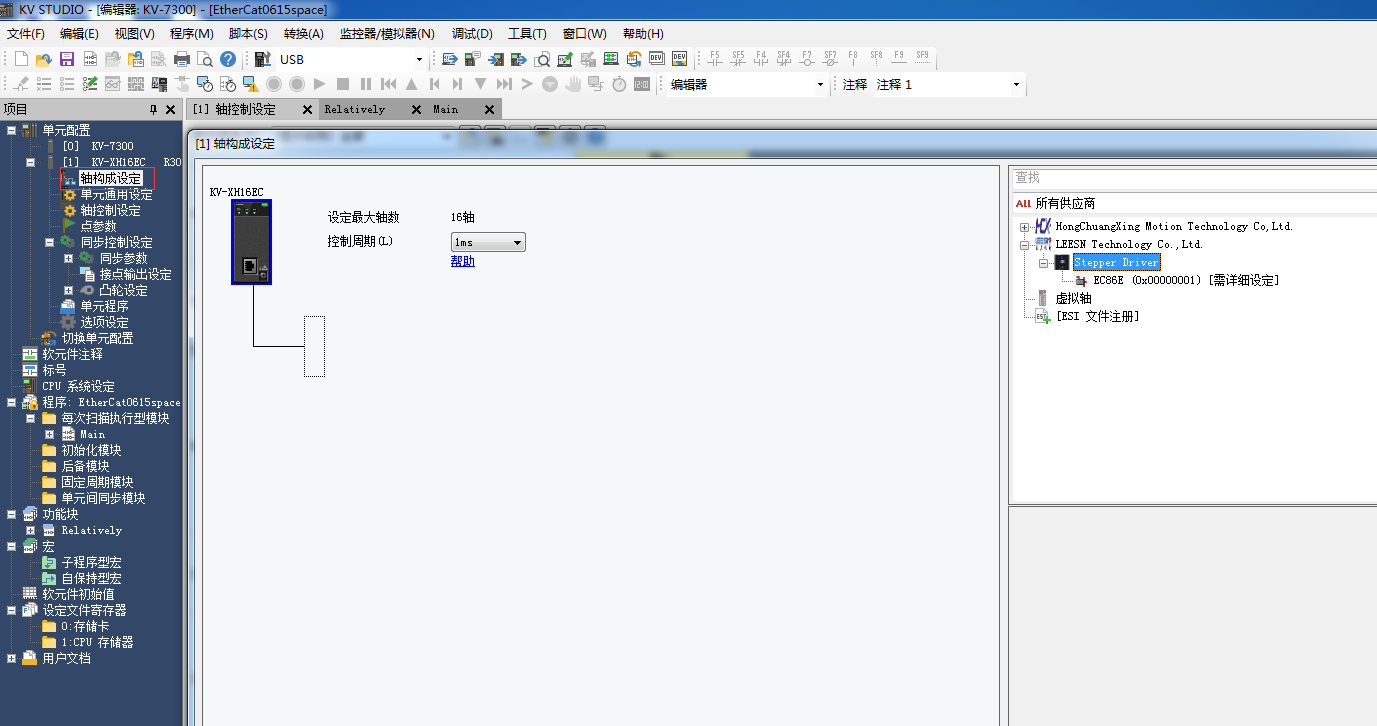Open CPU 系统设定 item
Screen dimensions: 1377x726
(x=78, y=386)
